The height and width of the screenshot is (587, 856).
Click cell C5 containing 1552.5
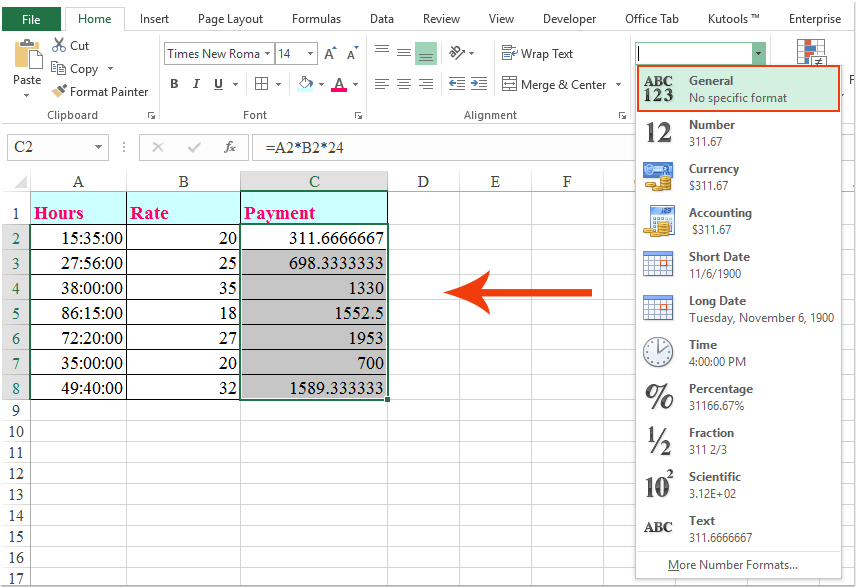(314, 313)
